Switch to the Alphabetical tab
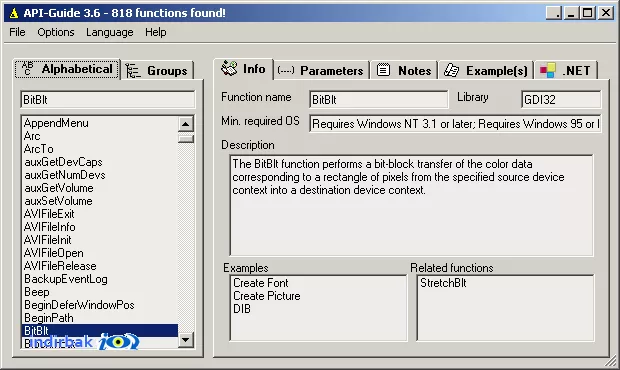The image size is (620, 370). [x=67, y=69]
